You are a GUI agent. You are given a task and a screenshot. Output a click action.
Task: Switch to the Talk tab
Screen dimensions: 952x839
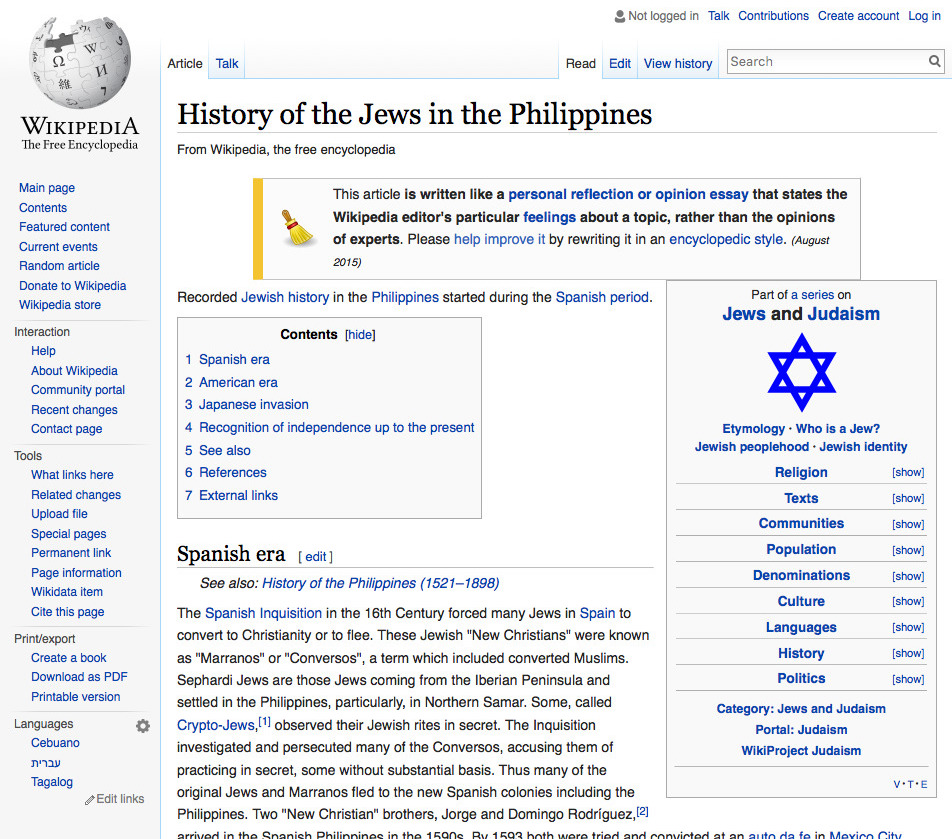point(226,62)
